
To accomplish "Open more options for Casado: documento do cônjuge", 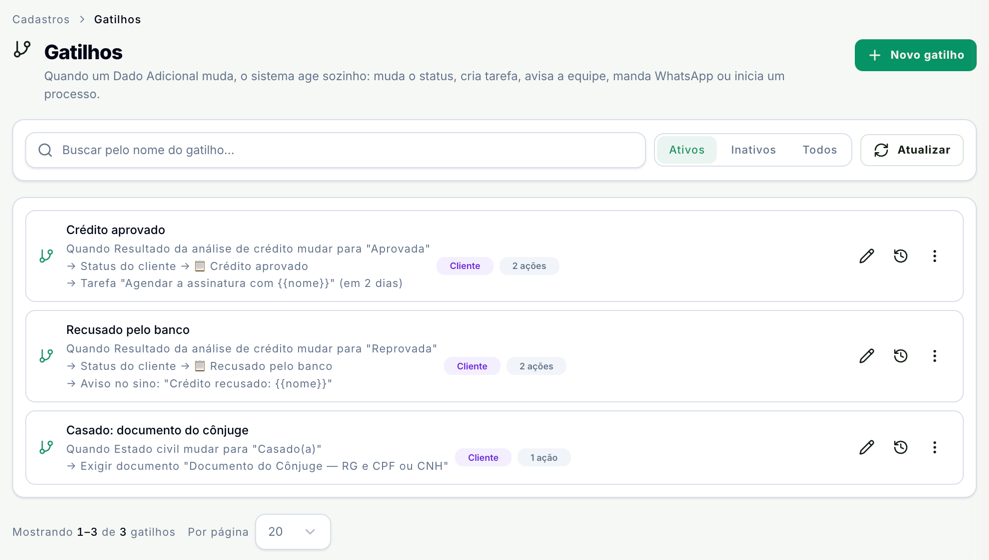I will pos(935,447).
